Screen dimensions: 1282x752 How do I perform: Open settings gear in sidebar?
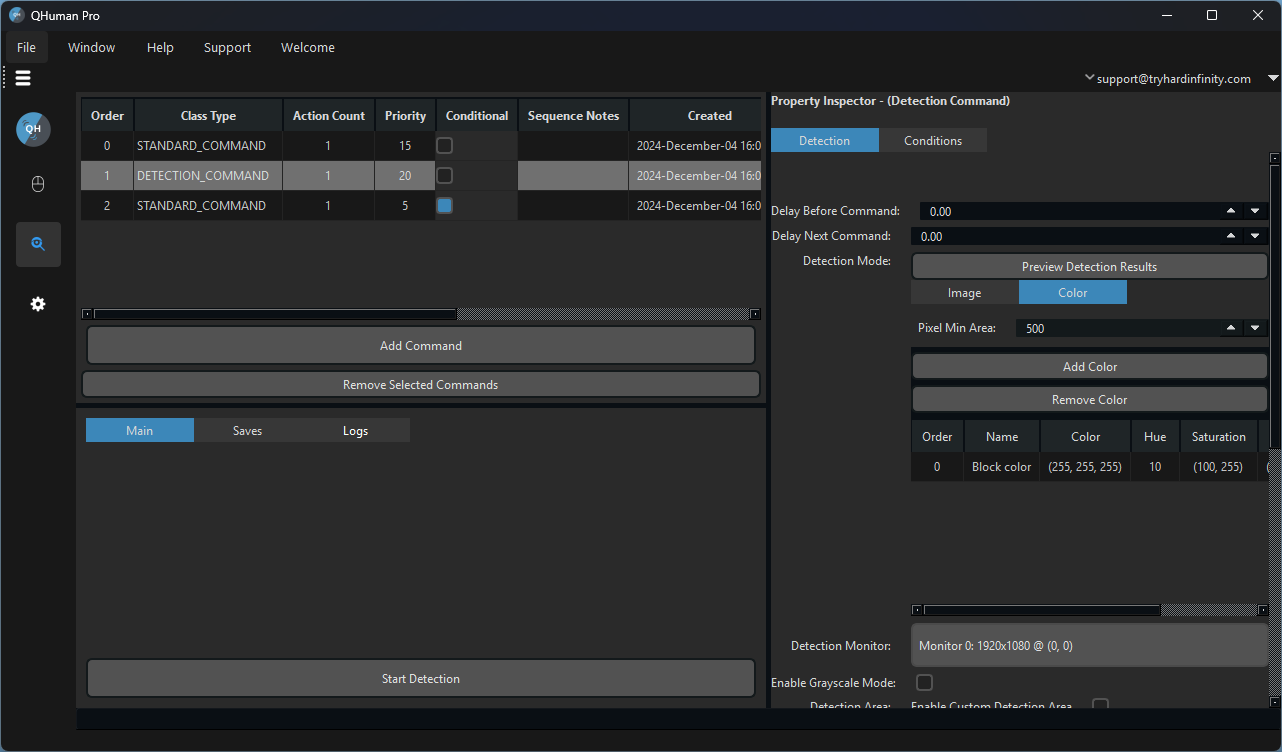[x=38, y=304]
